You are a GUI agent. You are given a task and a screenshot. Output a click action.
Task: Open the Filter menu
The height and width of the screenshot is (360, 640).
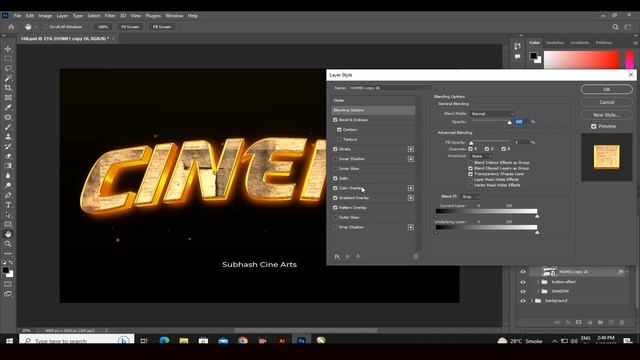click(x=110, y=16)
